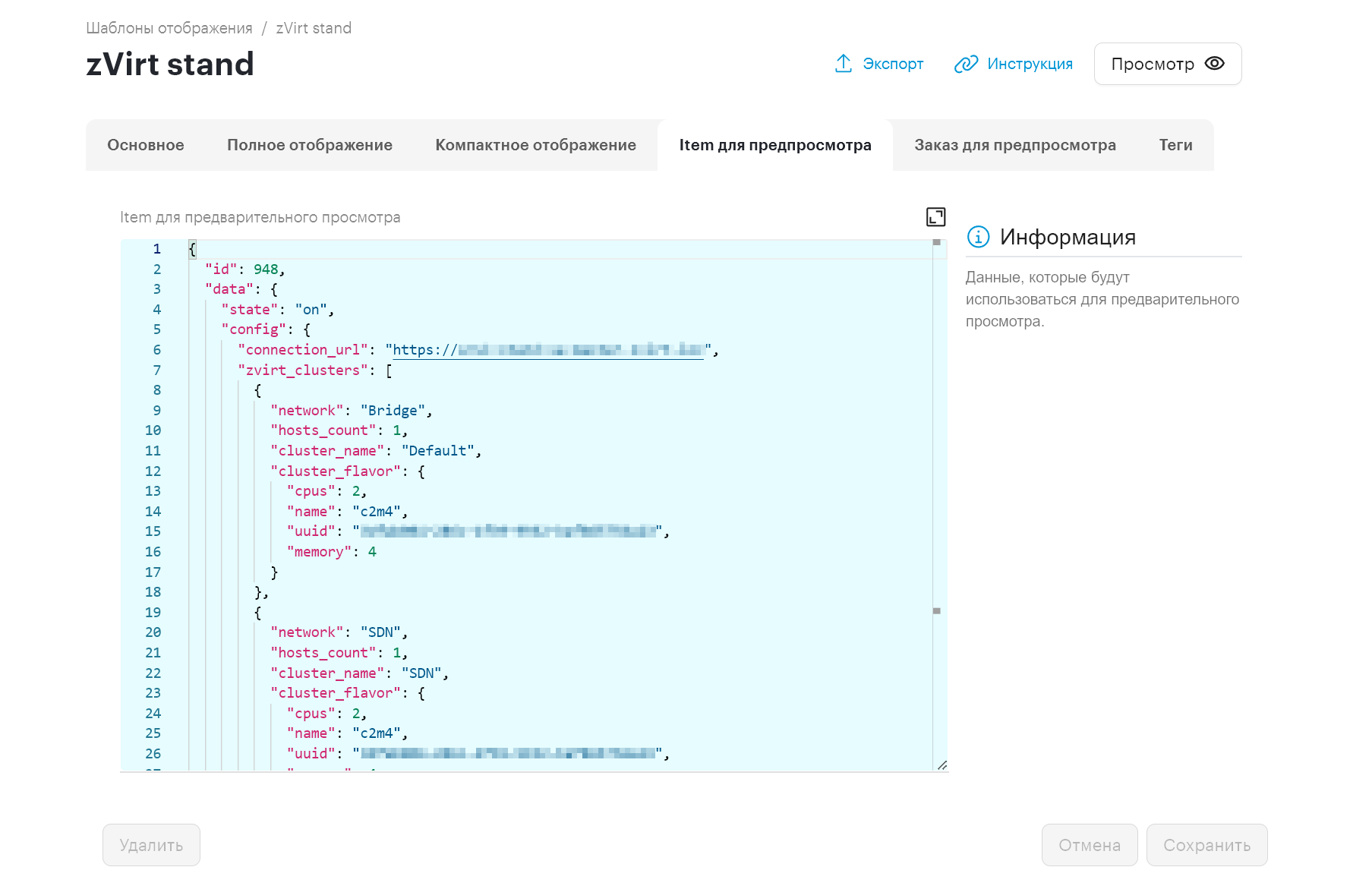Grab the editor resize handle at the corner
1372x889 pixels.
[x=941, y=765]
